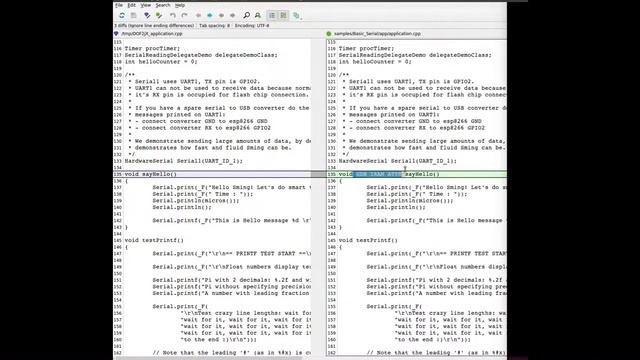The image size is (640, 360).
Task: Open the View menu
Action: 146,5
